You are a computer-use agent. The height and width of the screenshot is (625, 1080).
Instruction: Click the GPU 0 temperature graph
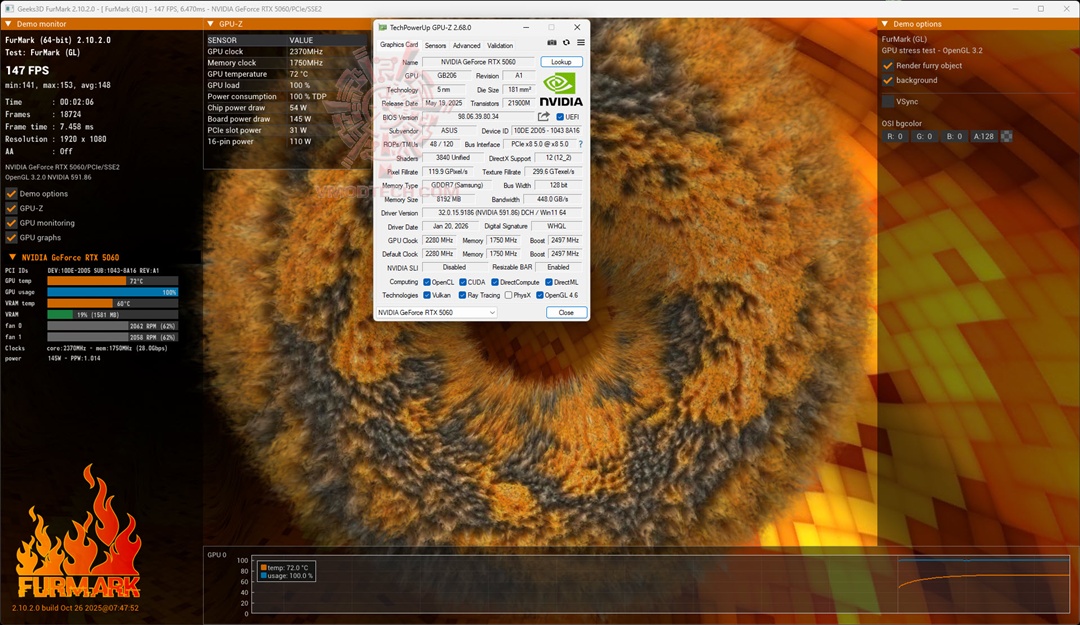click(660, 584)
